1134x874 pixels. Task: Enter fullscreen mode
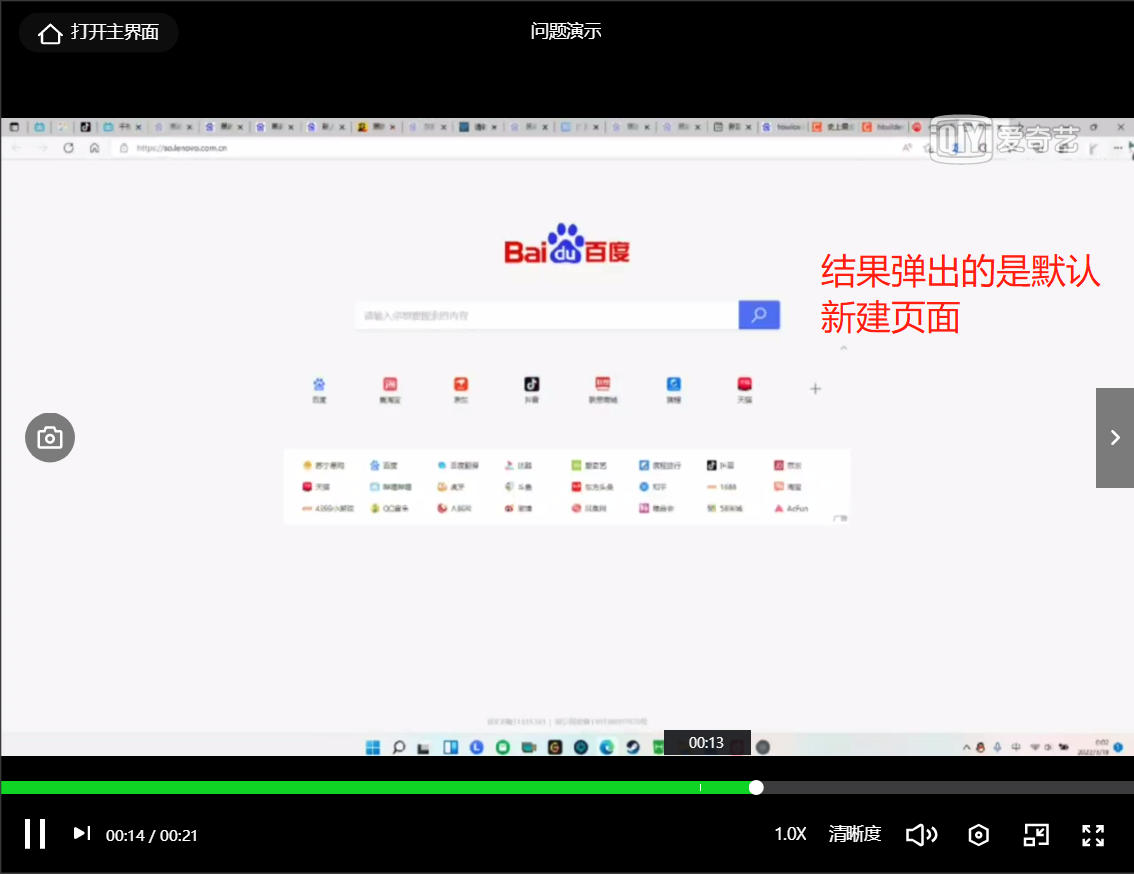coord(1093,835)
